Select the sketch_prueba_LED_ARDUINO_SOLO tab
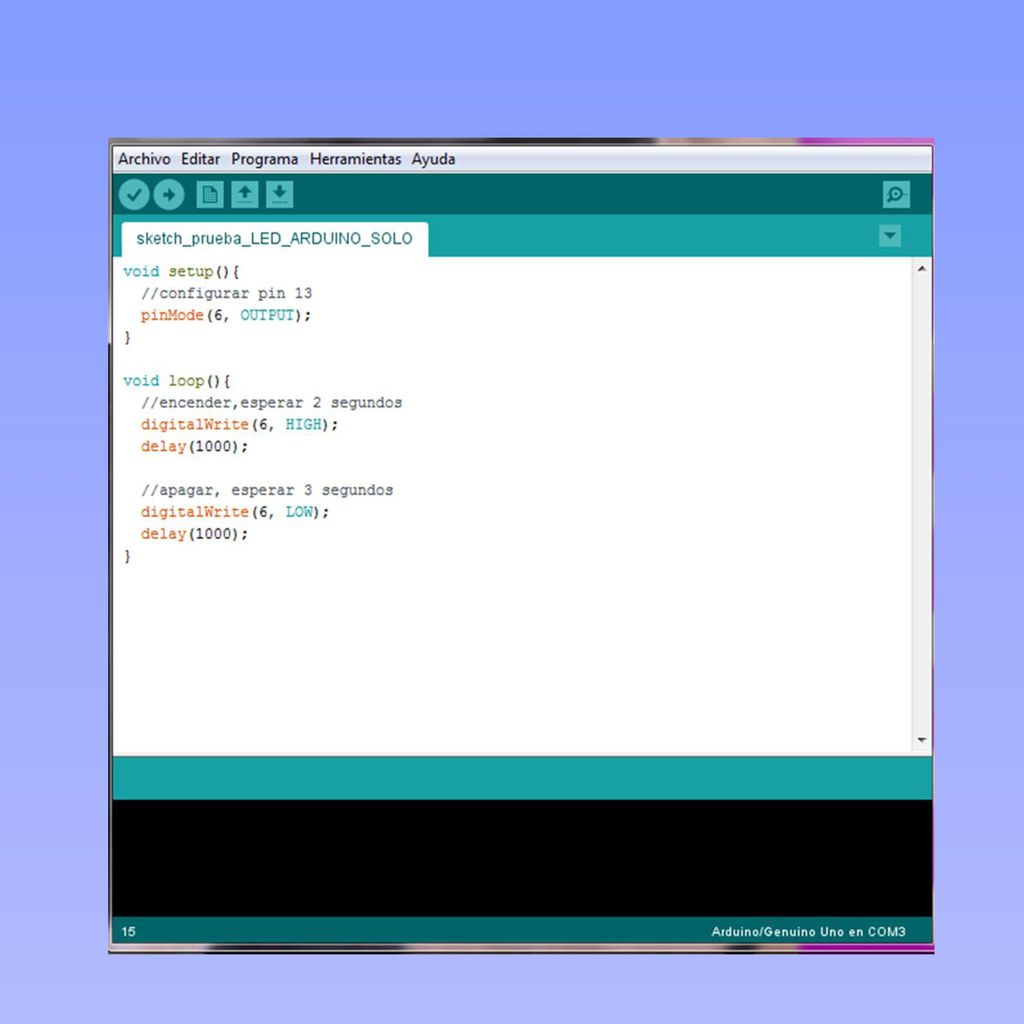Viewport: 1024px width, 1024px height. 275,239
